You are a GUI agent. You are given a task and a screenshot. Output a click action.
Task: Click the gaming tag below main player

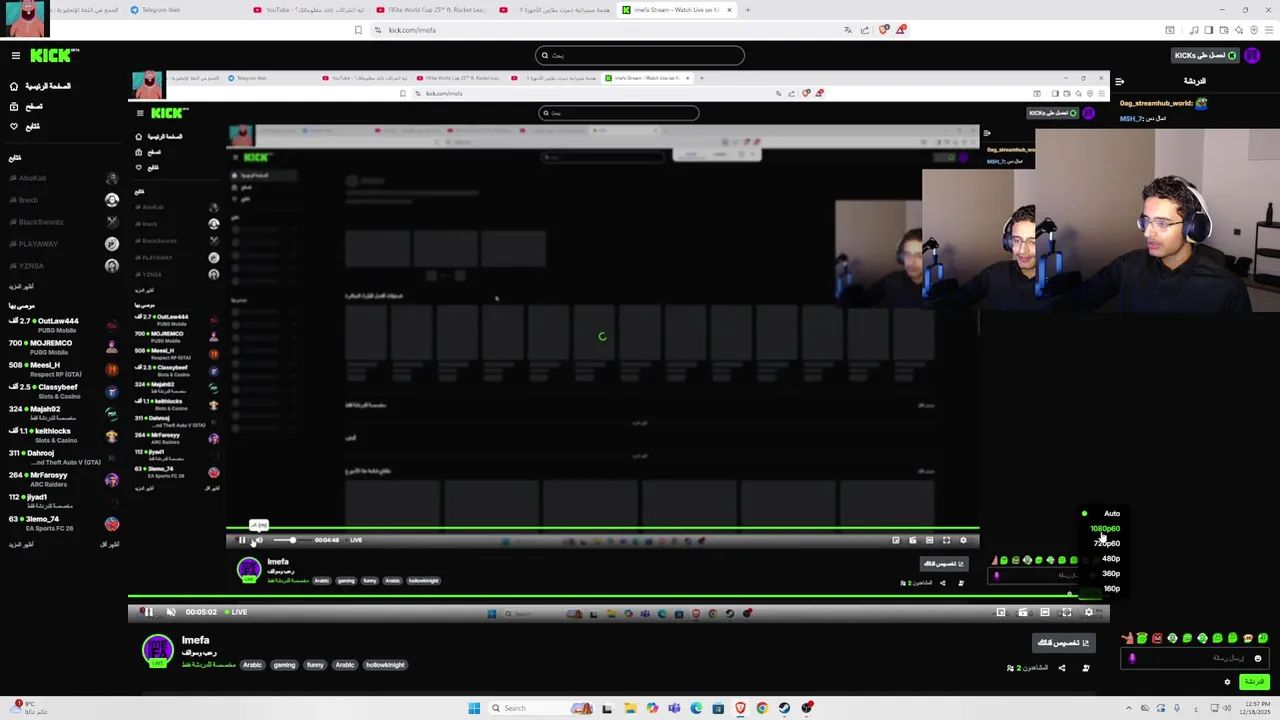coord(284,665)
